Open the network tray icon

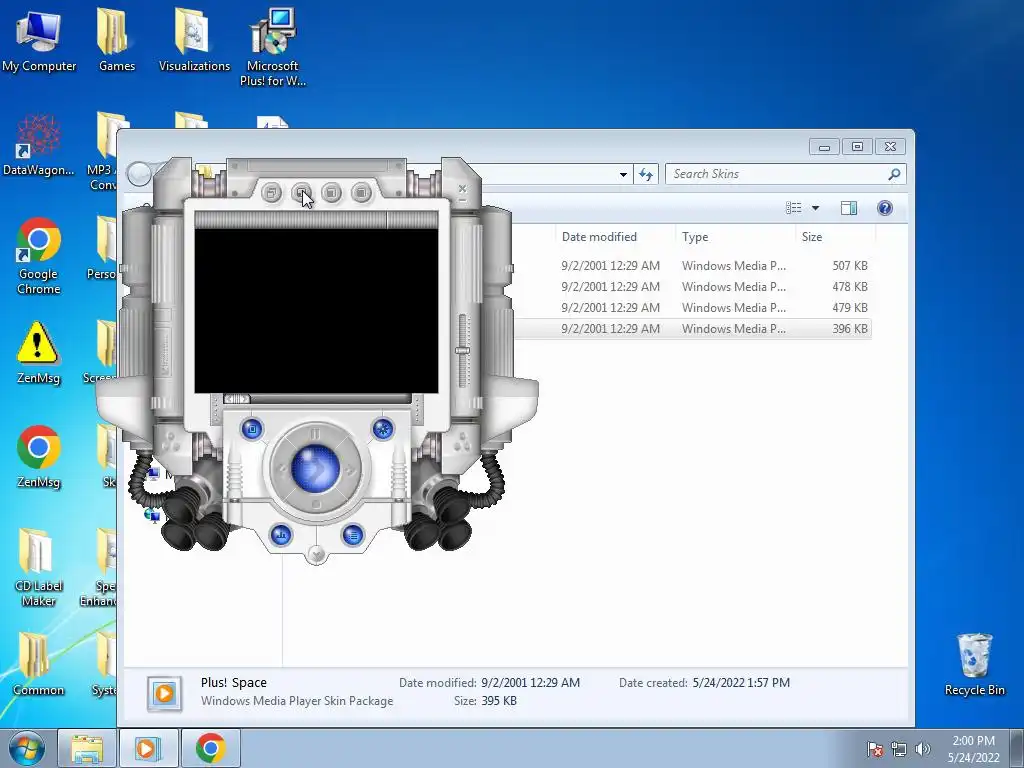899,749
